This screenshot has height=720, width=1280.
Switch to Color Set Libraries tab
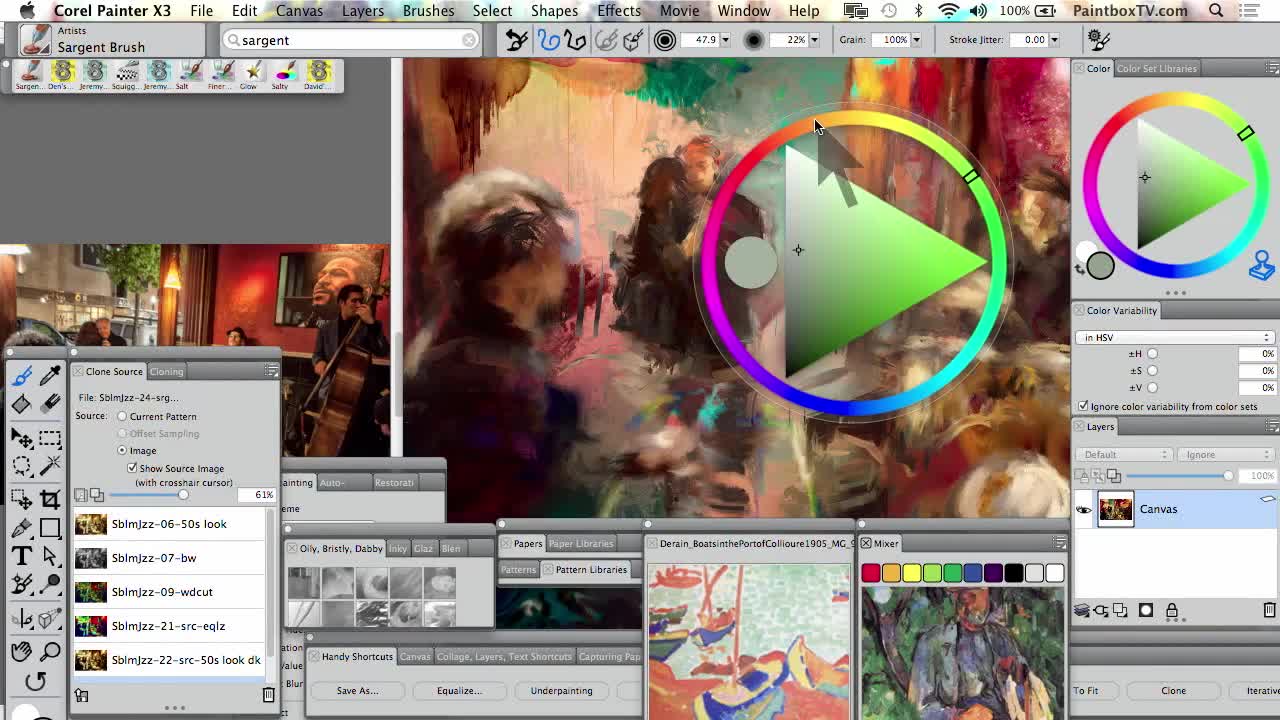tap(1156, 68)
